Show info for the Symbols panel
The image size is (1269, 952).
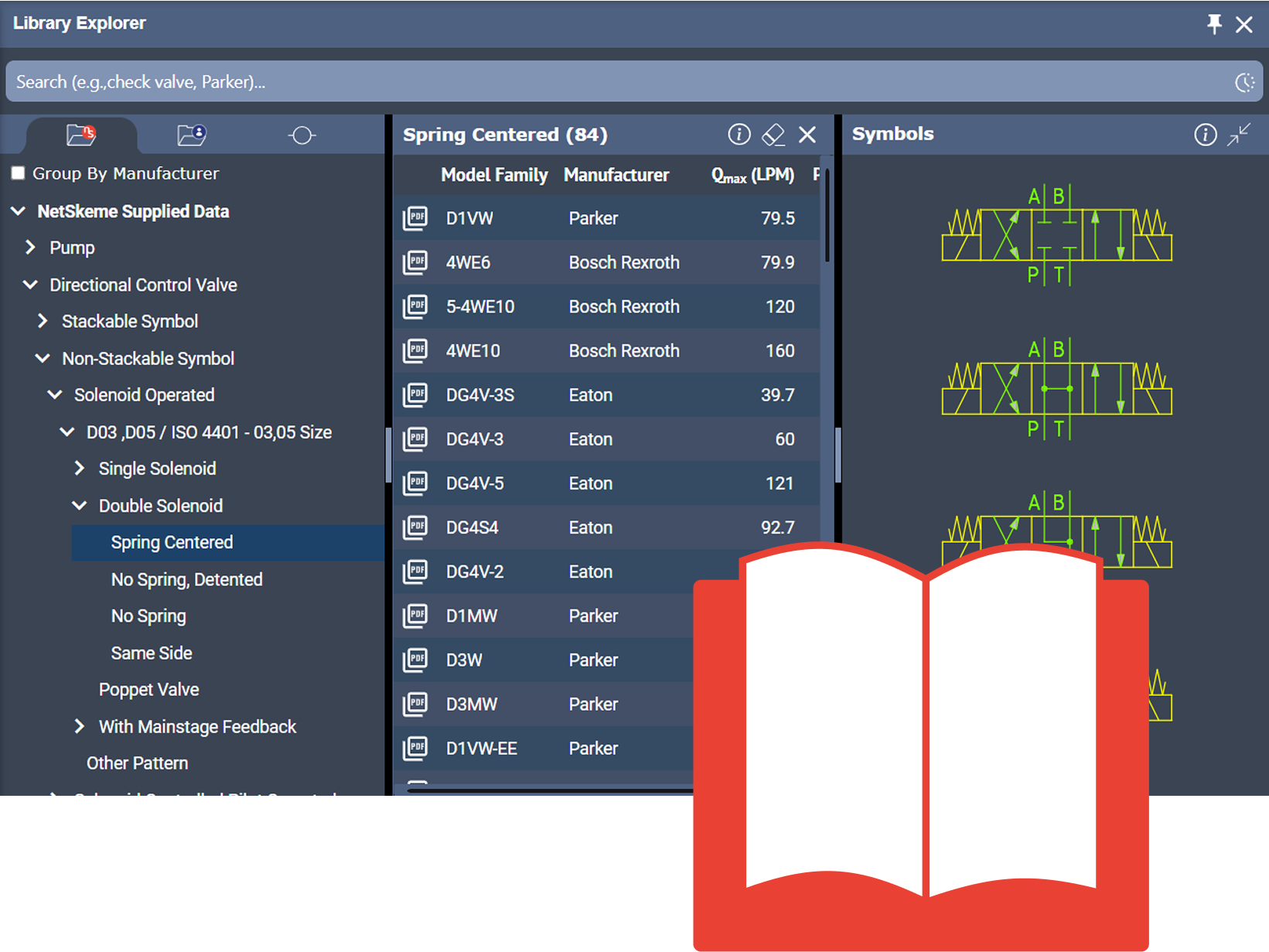[x=1205, y=134]
